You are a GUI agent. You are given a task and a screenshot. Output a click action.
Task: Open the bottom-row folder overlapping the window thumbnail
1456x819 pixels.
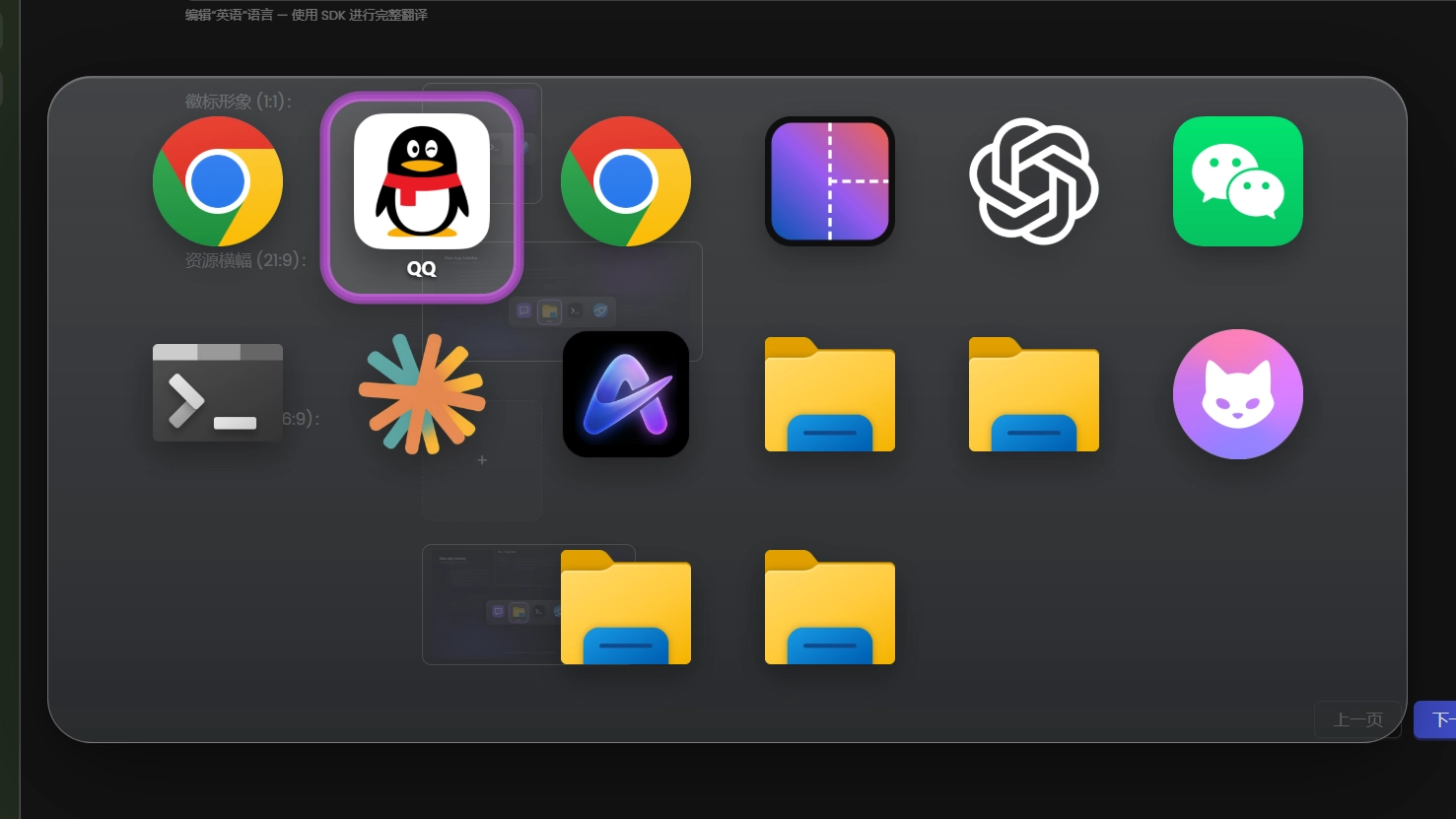tap(626, 607)
